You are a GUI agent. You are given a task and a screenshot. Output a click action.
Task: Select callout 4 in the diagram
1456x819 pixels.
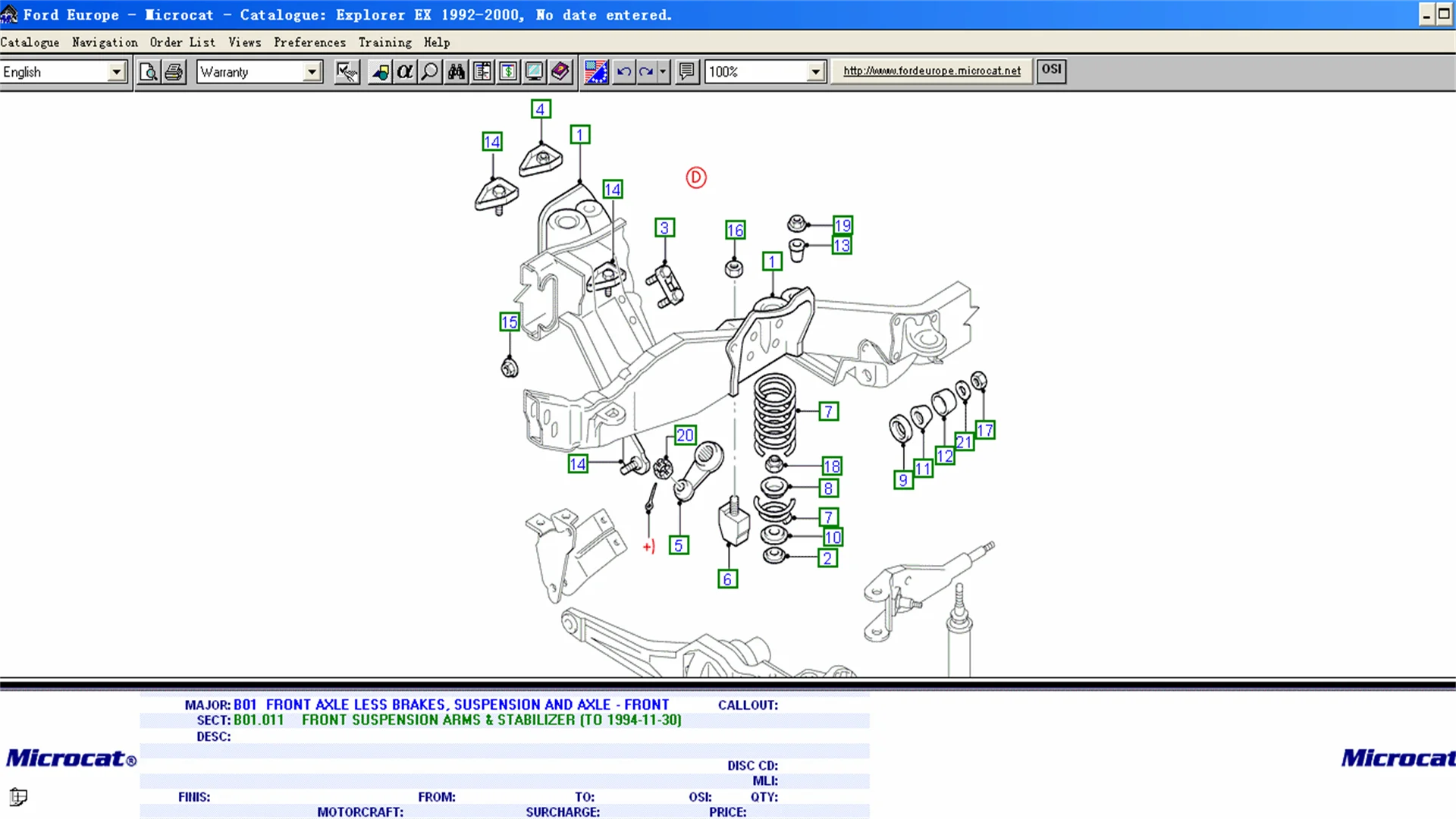pos(541,109)
